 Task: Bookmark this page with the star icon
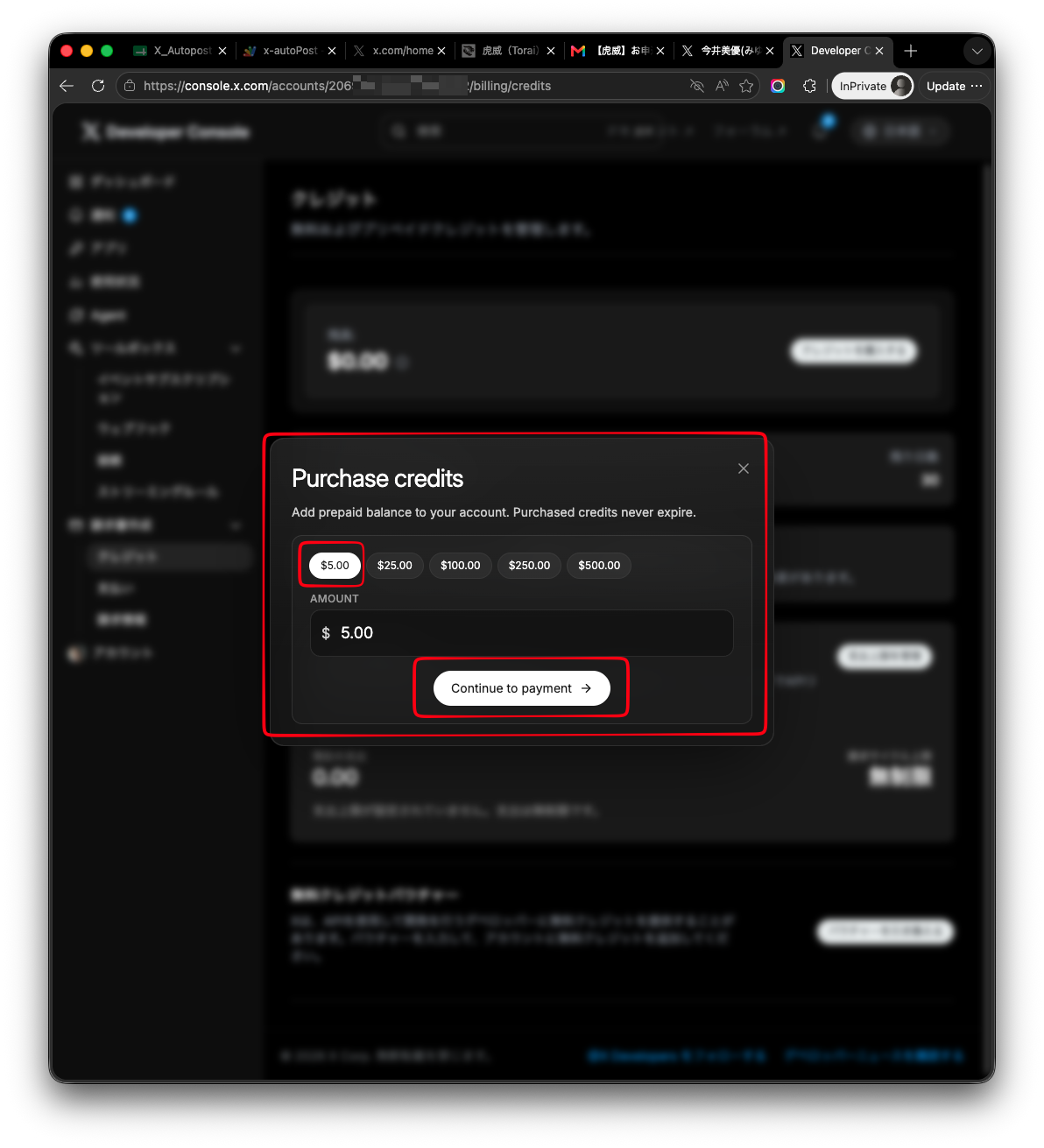coord(746,86)
